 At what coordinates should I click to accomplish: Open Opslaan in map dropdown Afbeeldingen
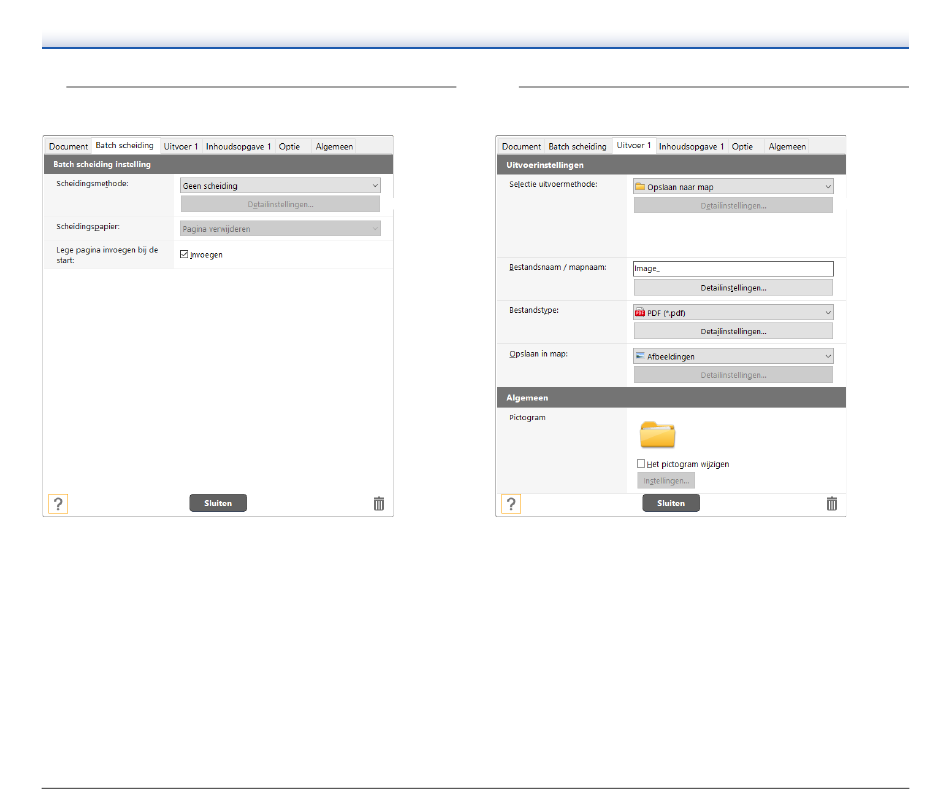[733, 356]
